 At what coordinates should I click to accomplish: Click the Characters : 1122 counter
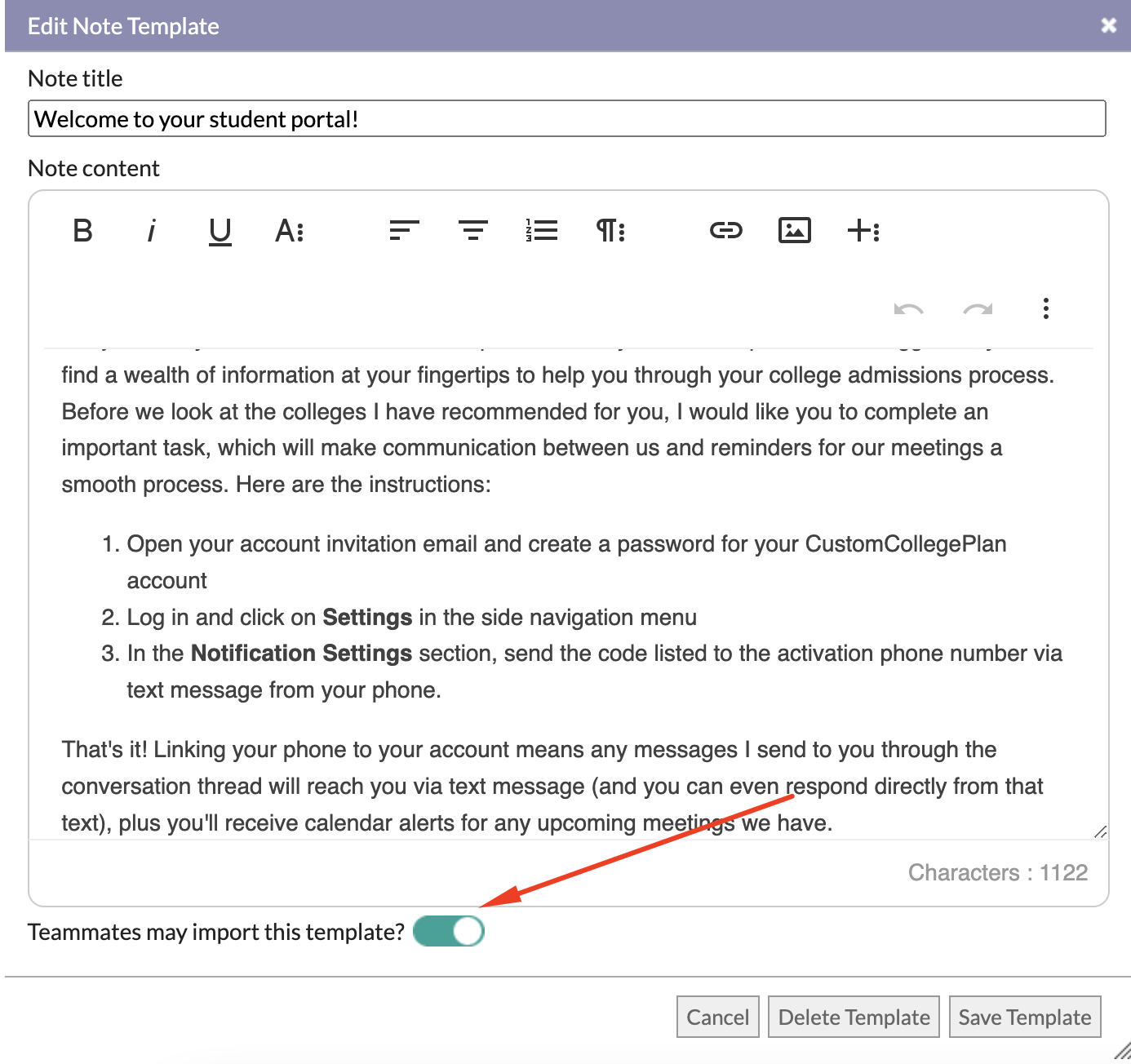tap(998, 872)
